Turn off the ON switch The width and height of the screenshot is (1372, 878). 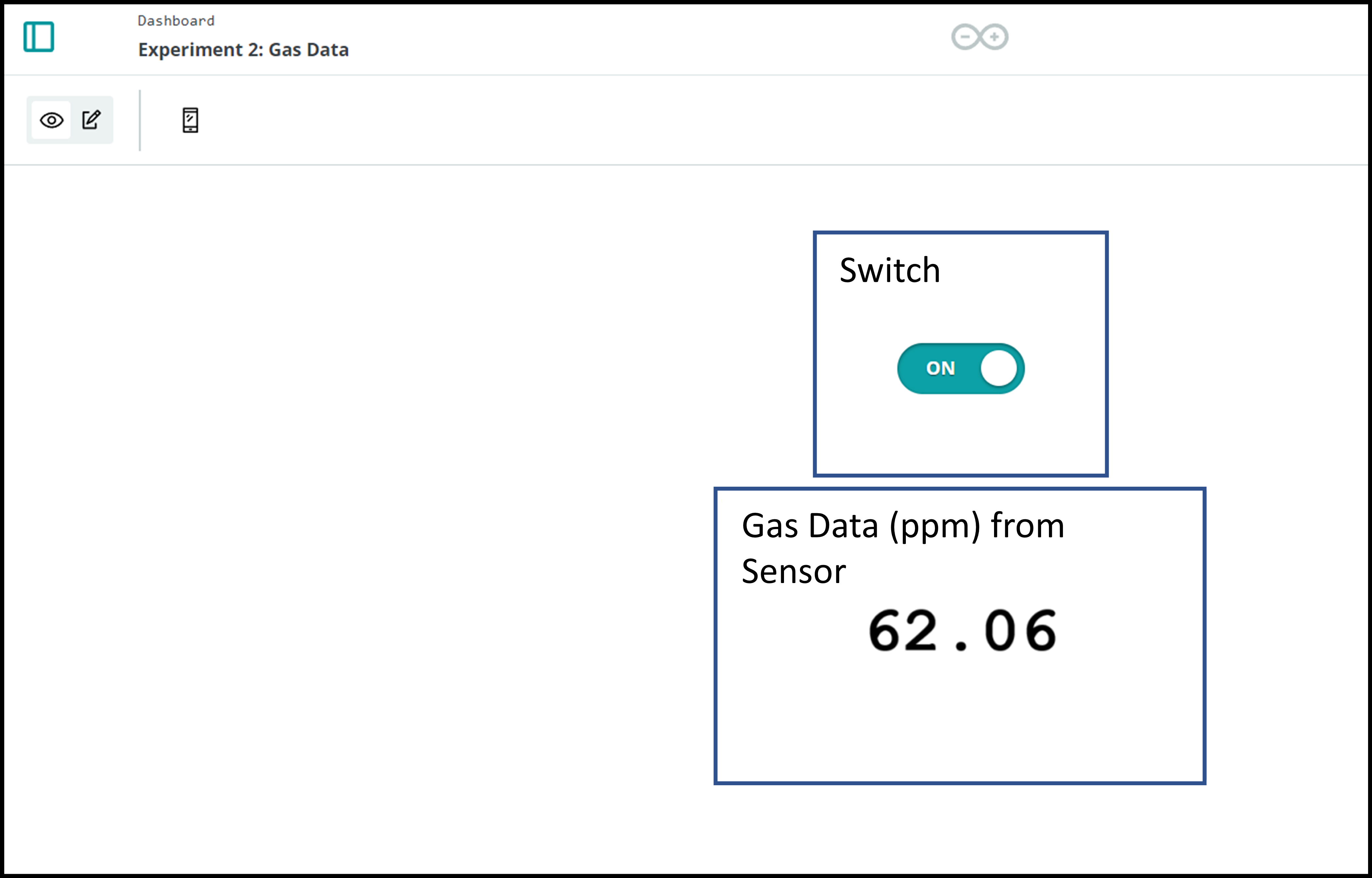960,368
